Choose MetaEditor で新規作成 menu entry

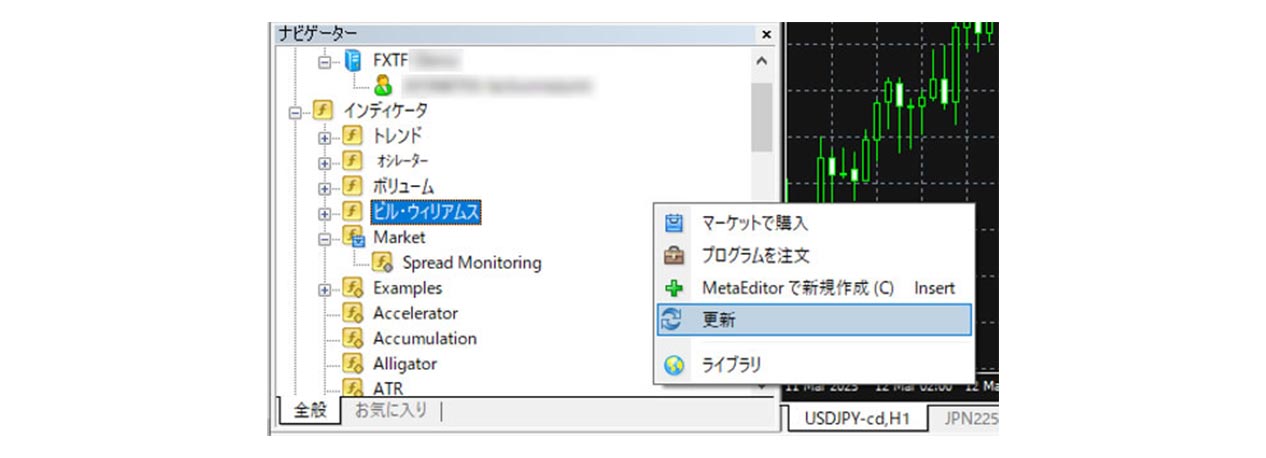(x=797, y=288)
